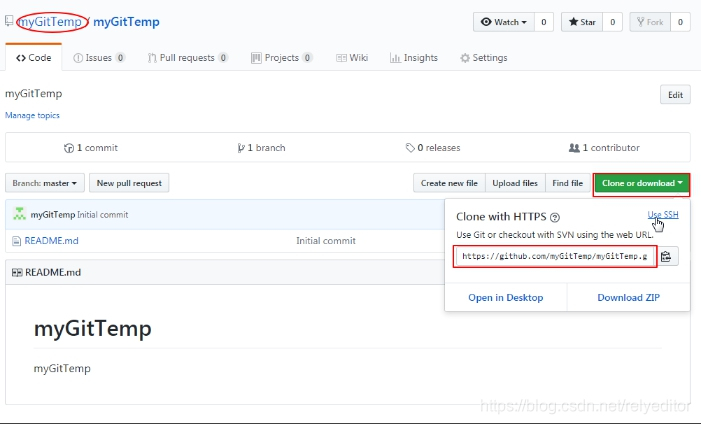Open the bold myGitTemp repository name link

tap(126, 22)
